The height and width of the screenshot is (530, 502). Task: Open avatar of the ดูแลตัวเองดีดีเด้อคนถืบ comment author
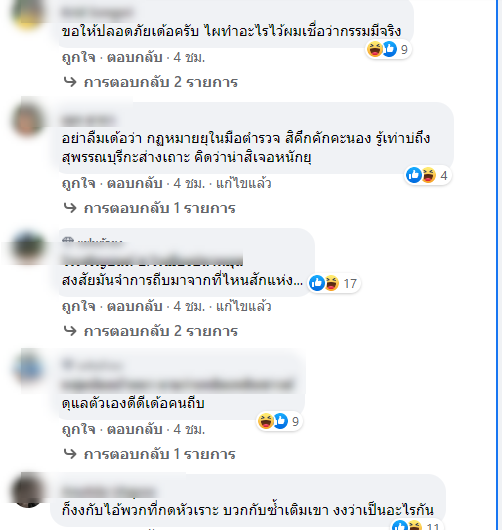click(28, 368)
